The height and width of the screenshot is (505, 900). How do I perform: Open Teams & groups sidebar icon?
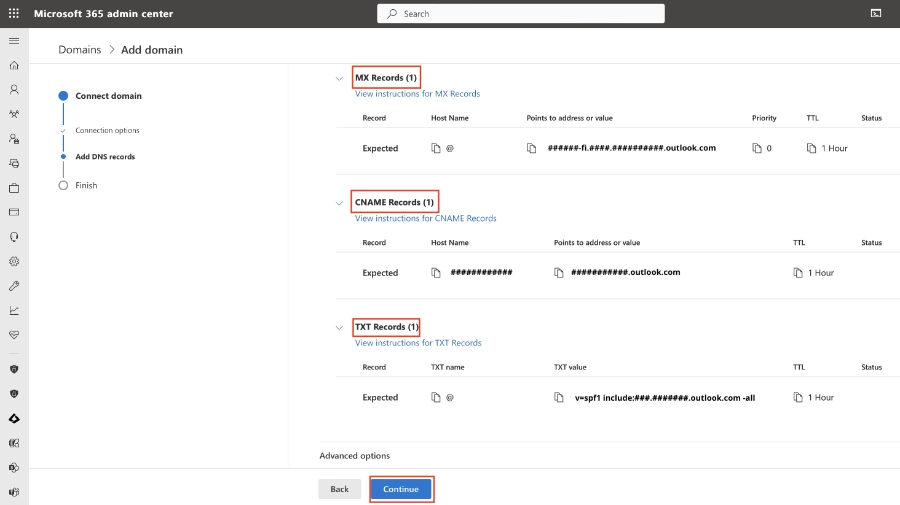click(14, 114)
